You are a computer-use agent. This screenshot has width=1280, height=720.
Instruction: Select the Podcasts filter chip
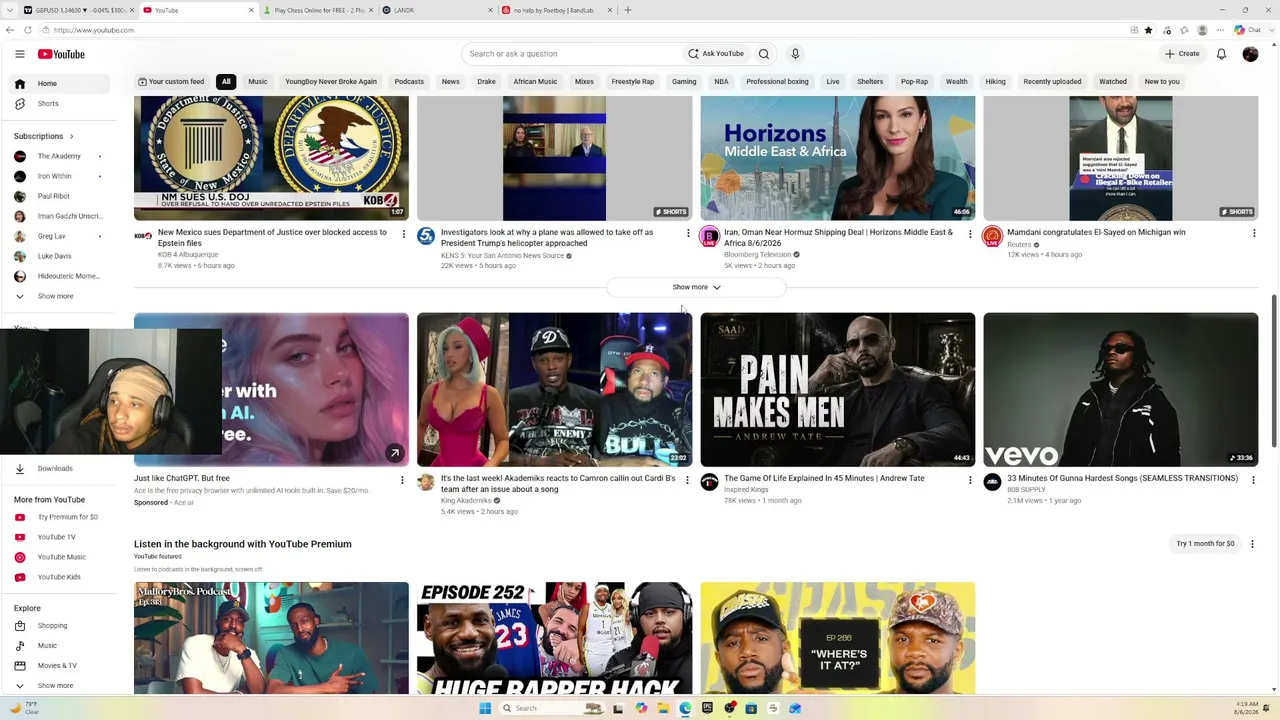[409, 82]
